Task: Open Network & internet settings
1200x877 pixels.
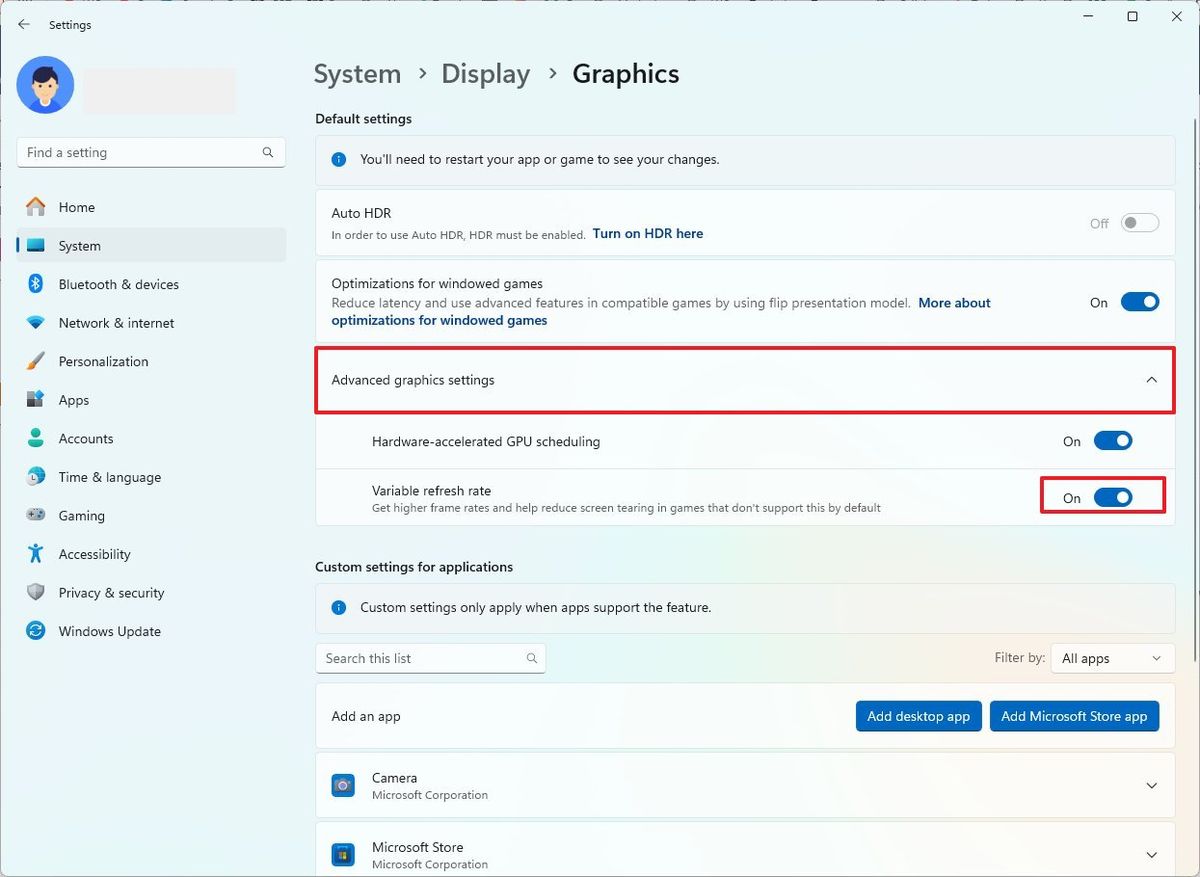Action: pos(115,322)
